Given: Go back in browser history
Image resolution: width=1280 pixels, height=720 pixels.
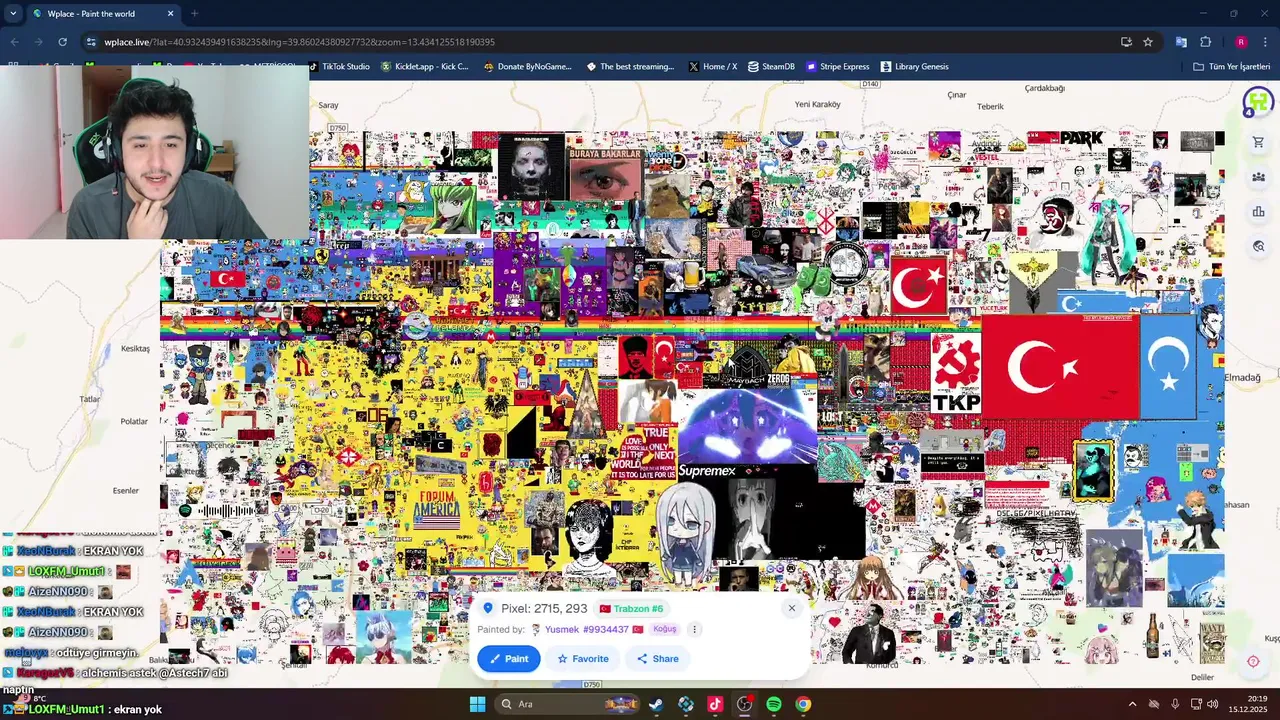Looking at the screenshot, I should click(14, 42).
